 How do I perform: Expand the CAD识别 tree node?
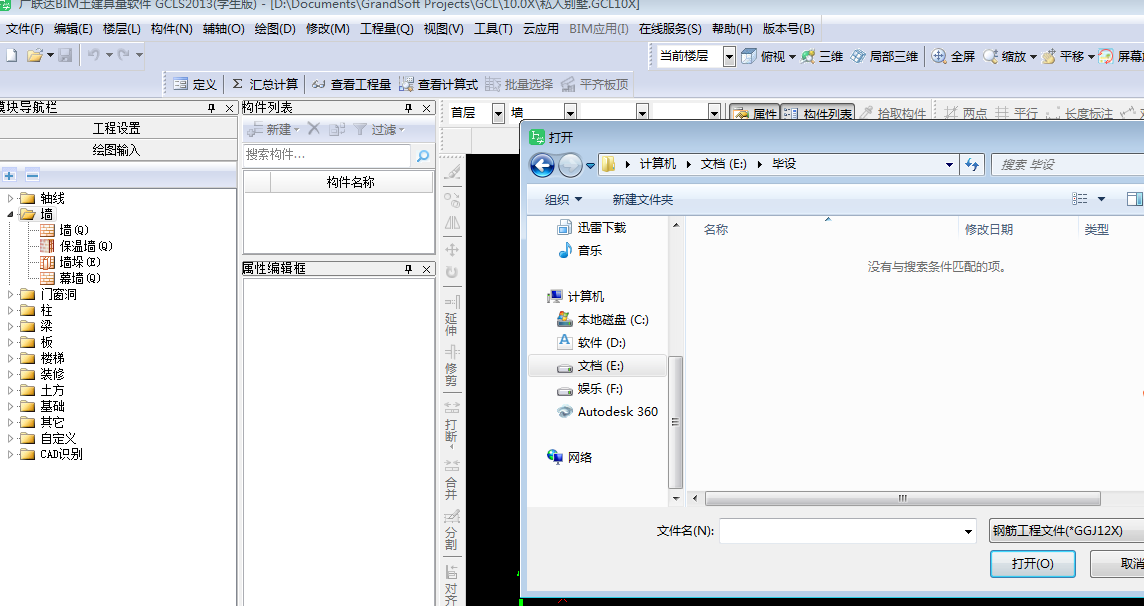10,454
